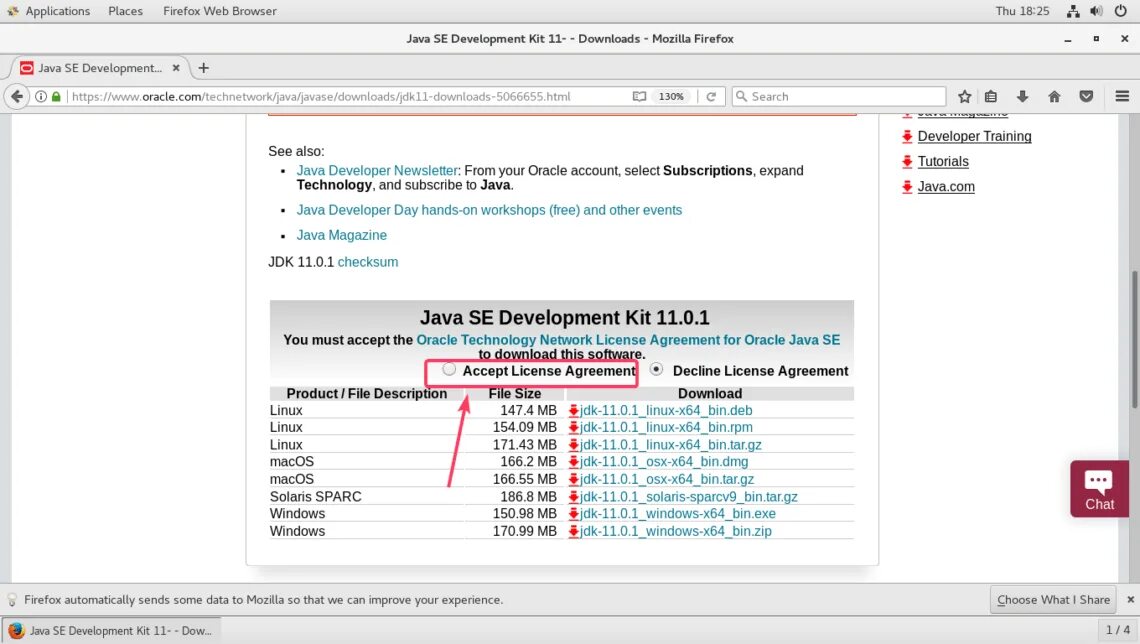Image resolution: width=1140 pixels, height=644 pixels.
Task: Go back using the browser back arrow
Action: coord(17,96)
